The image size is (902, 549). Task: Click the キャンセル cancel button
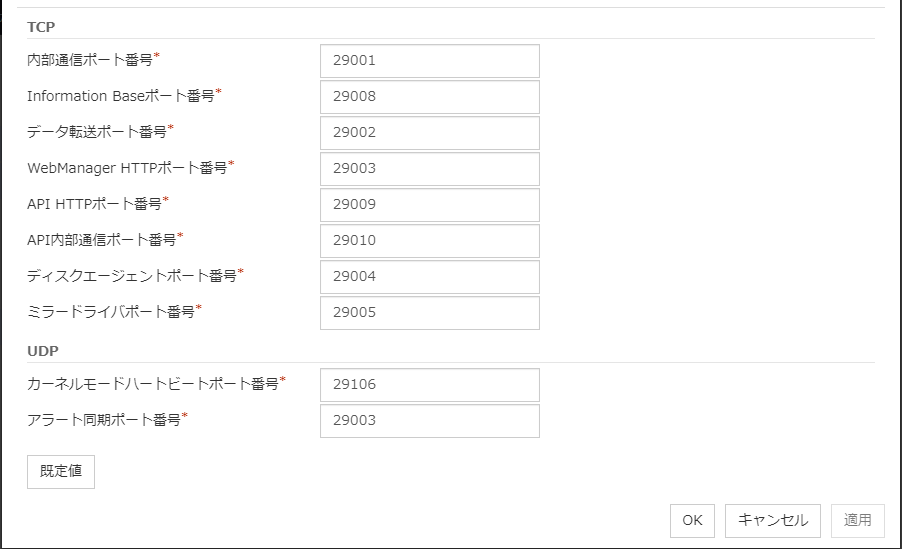(x=772, y=520)
